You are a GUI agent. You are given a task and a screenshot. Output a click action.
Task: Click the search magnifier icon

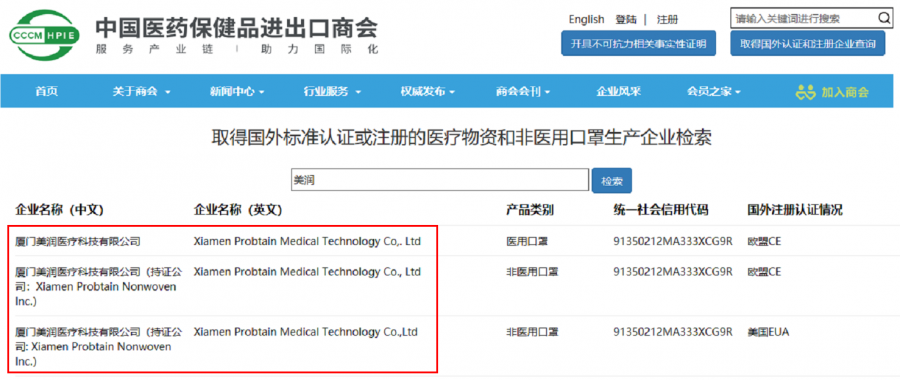click(883, 18)
